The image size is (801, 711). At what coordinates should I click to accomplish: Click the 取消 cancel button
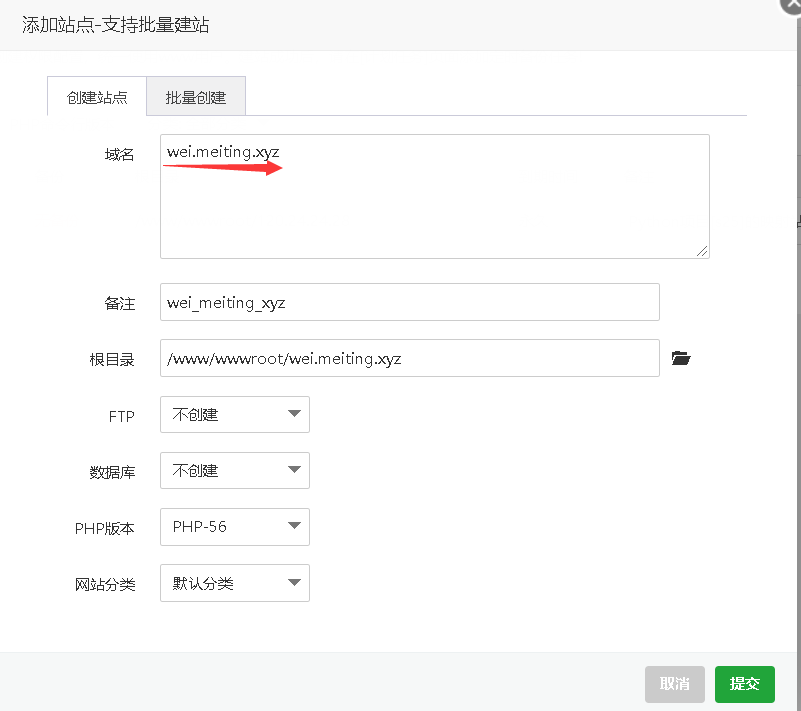674,684
